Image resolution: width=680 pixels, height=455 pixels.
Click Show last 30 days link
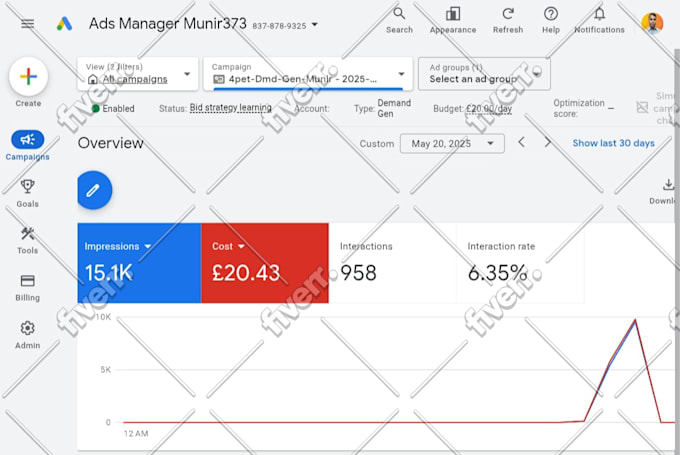613,143
